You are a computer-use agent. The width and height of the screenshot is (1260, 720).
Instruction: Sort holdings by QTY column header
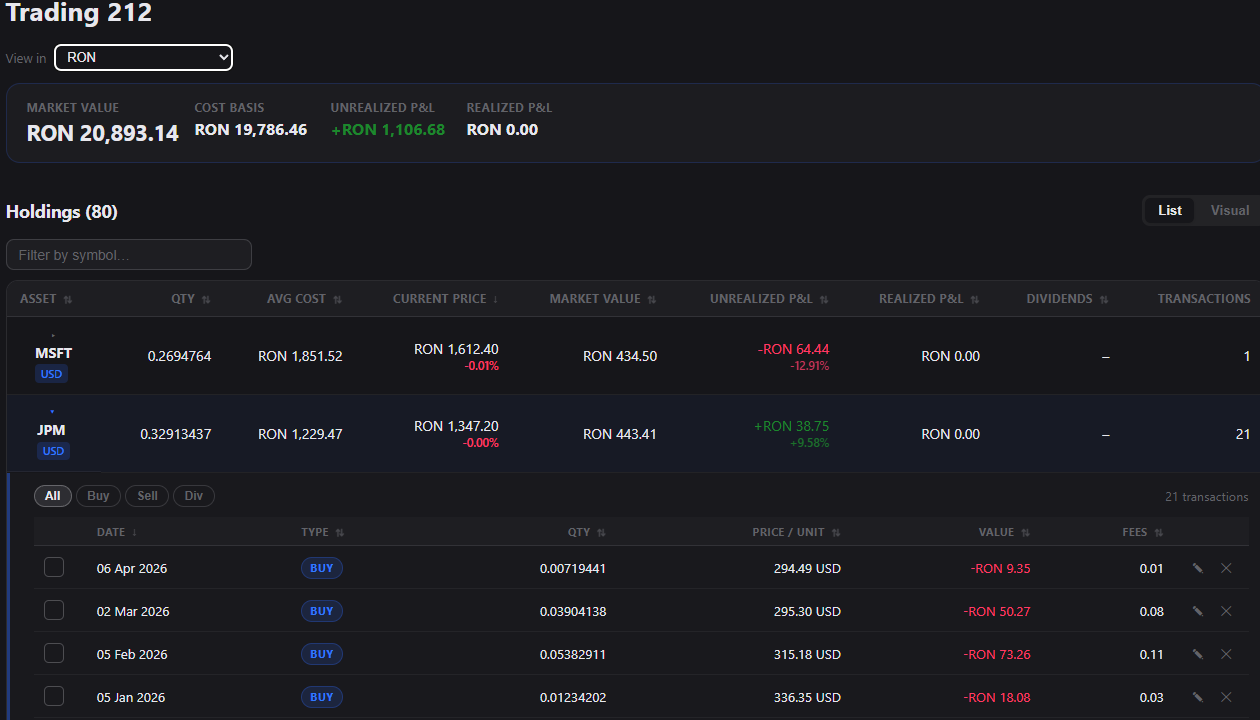pos(191,299)
